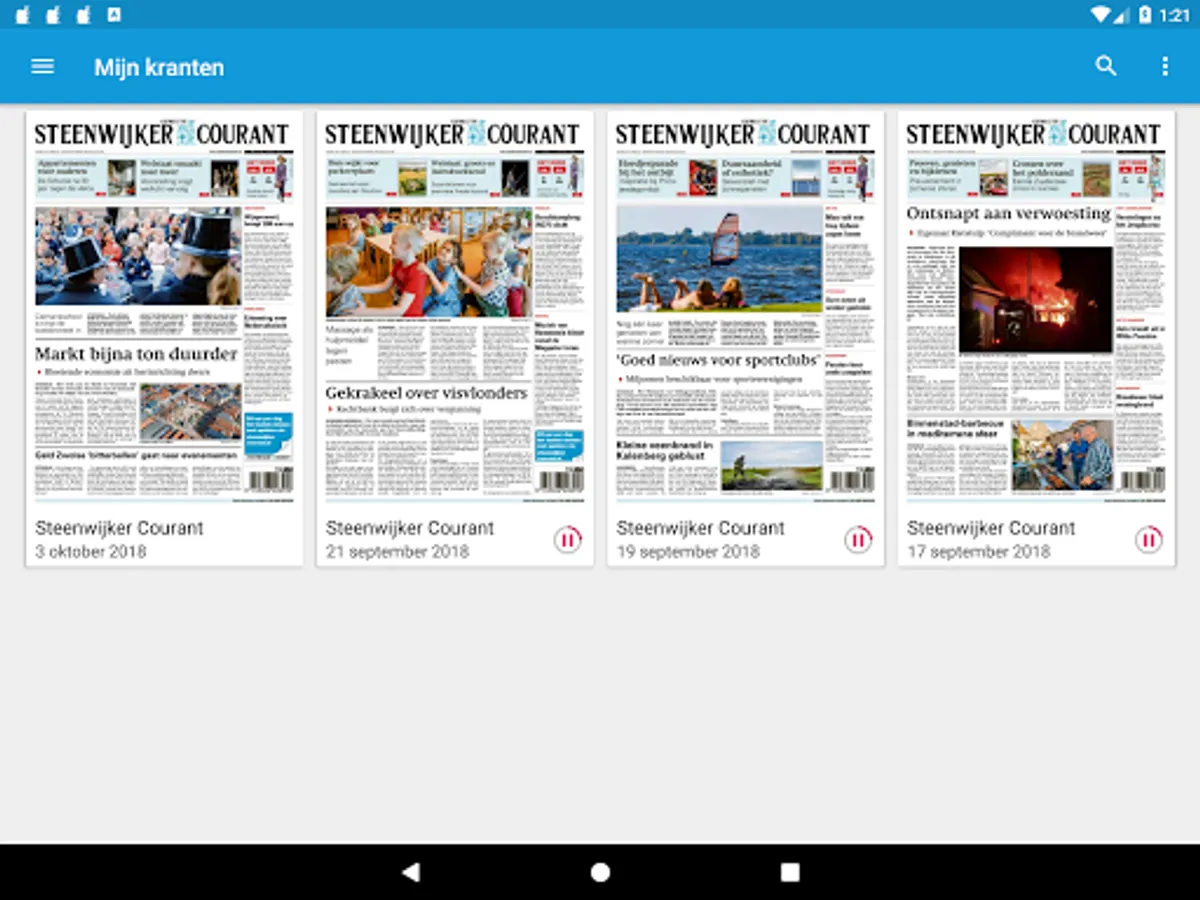Tap the Wi-Fi status icon
The width and height of the screenshot is (1200, 900).
pos(1101,14)
